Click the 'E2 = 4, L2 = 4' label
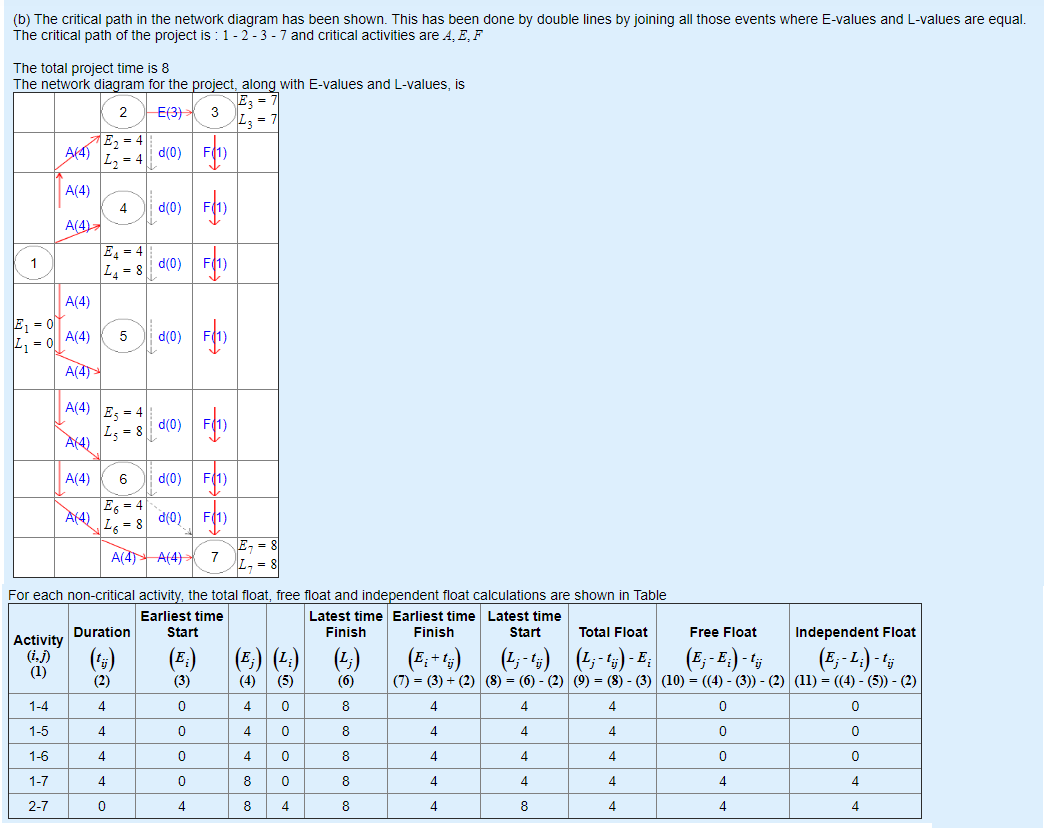1044x828 pixels. pyautogui.click(x=123, y=150)
